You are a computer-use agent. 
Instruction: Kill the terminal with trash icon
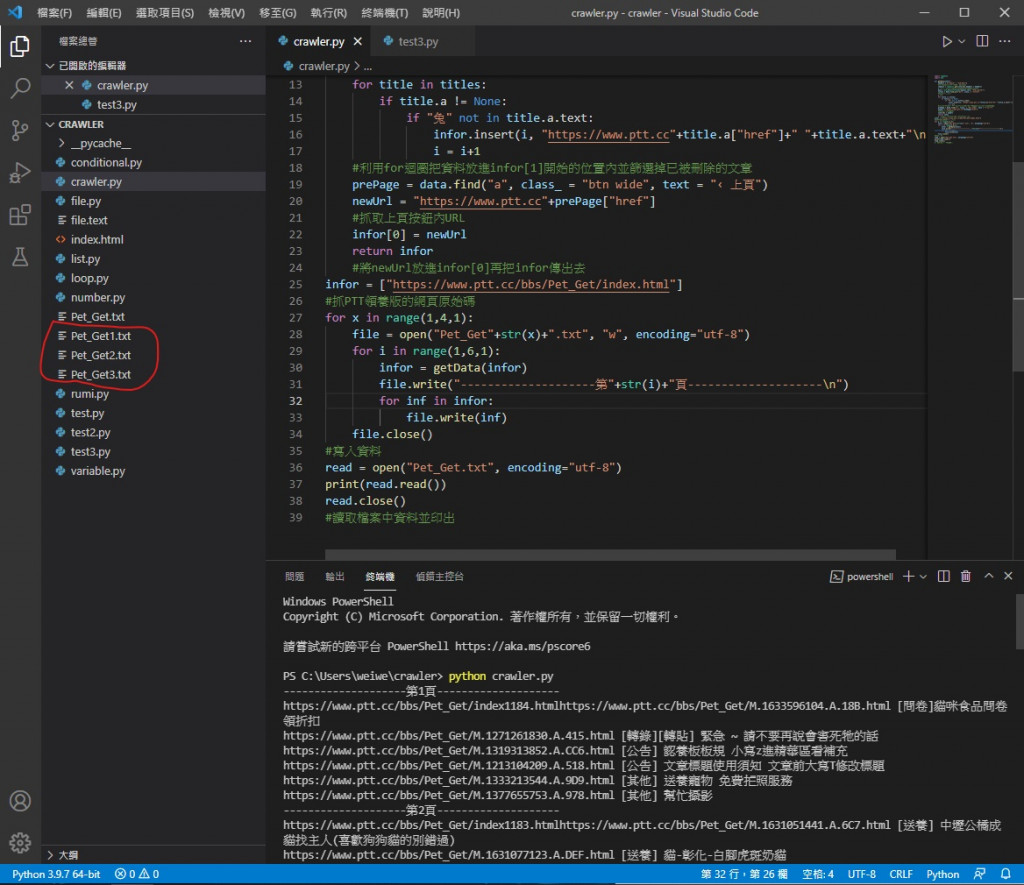(966, 577)
